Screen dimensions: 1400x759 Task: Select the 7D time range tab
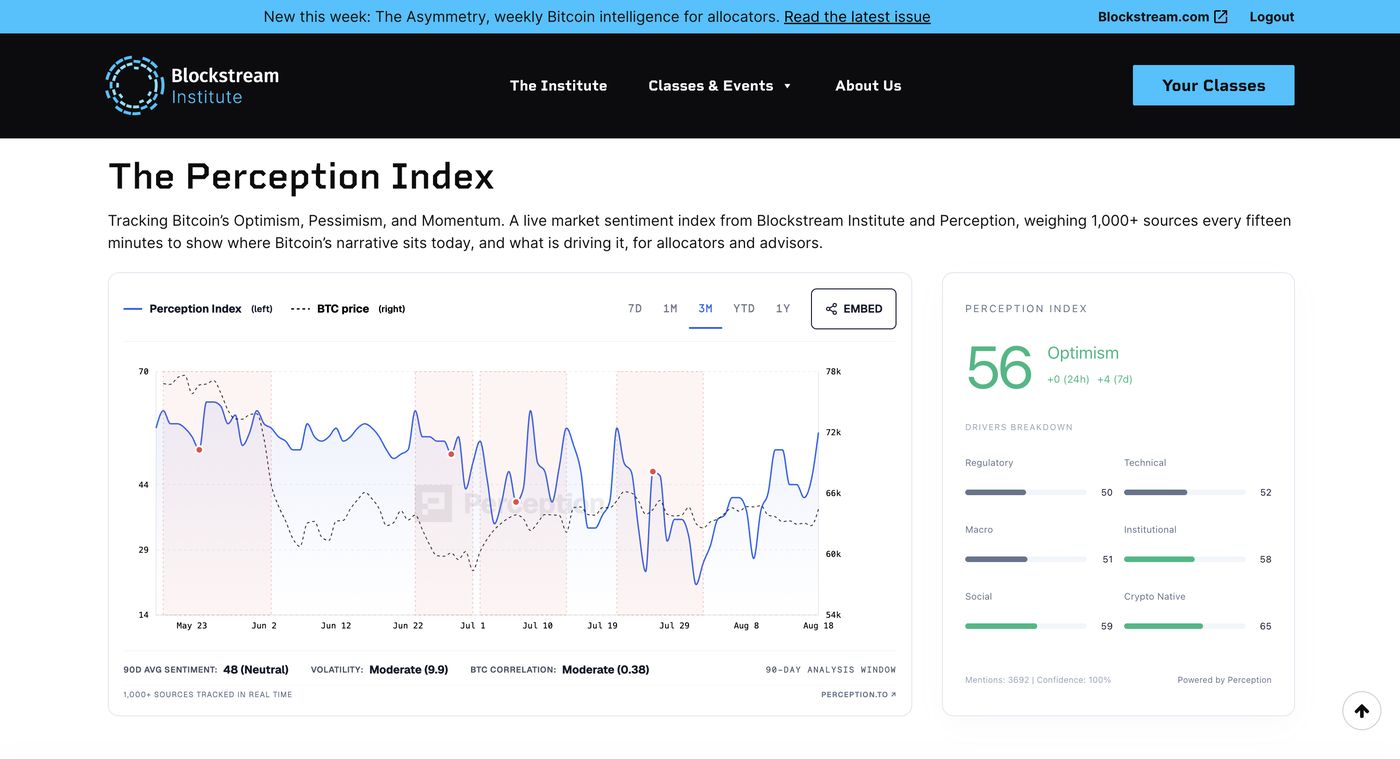tap(634, 309)
